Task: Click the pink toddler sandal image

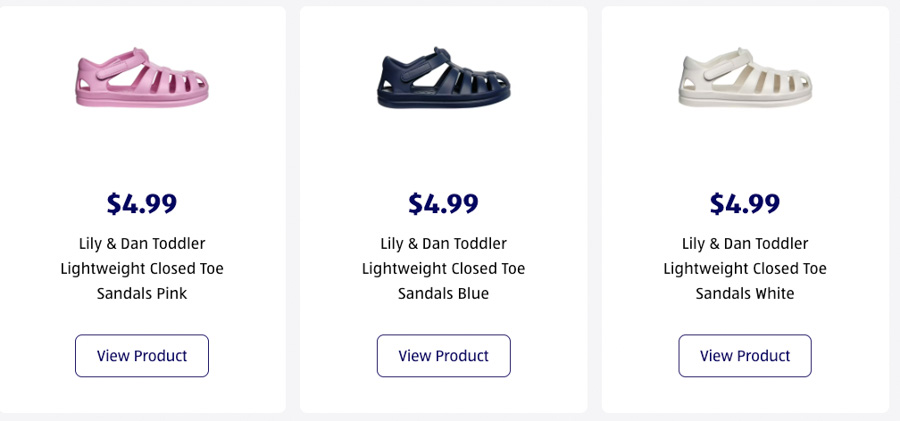Action: click(142, 78)
